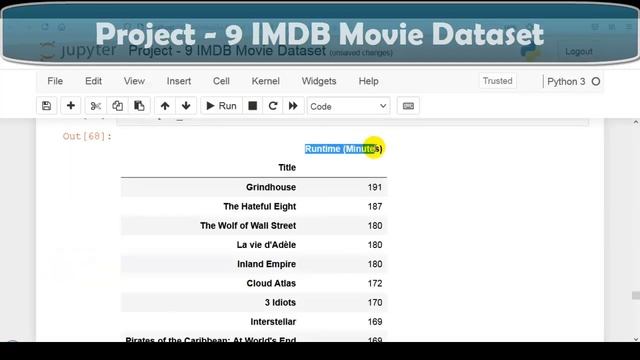Image resolution: width=640 pixels, height=360 pixels.
Task: Open the Help menu
Action: (x=369, y=81)
